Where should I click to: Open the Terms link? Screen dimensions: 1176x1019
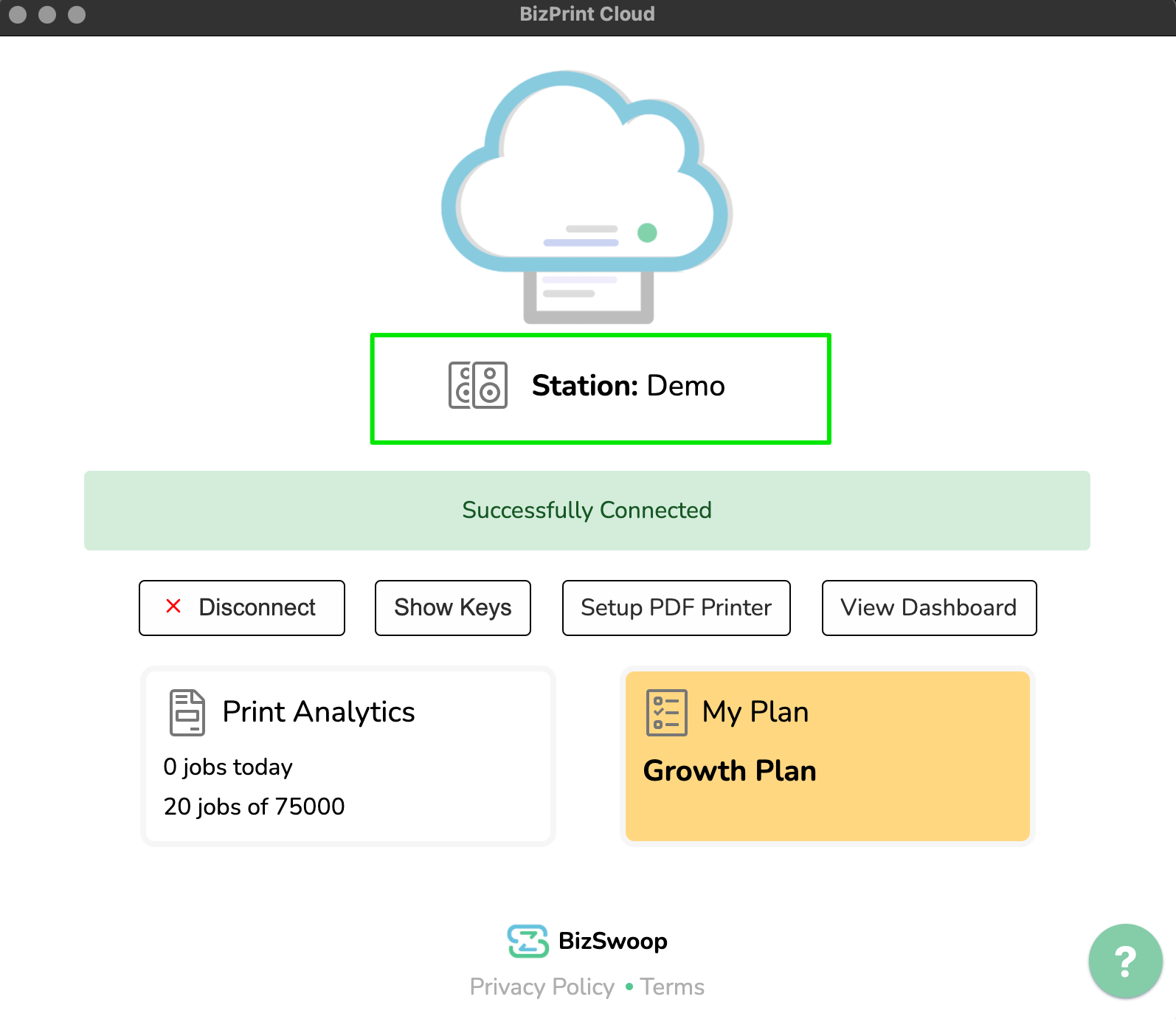[x=672, y=987]
